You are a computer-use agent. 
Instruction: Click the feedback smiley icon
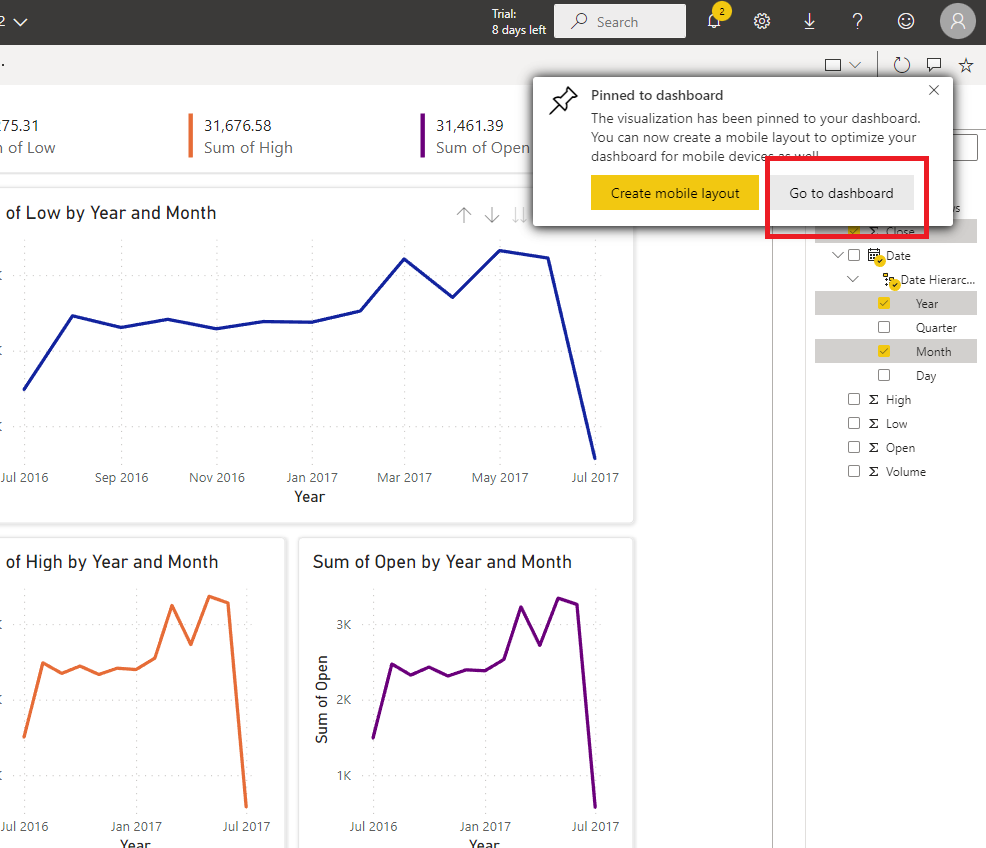(x=906, y=22)
